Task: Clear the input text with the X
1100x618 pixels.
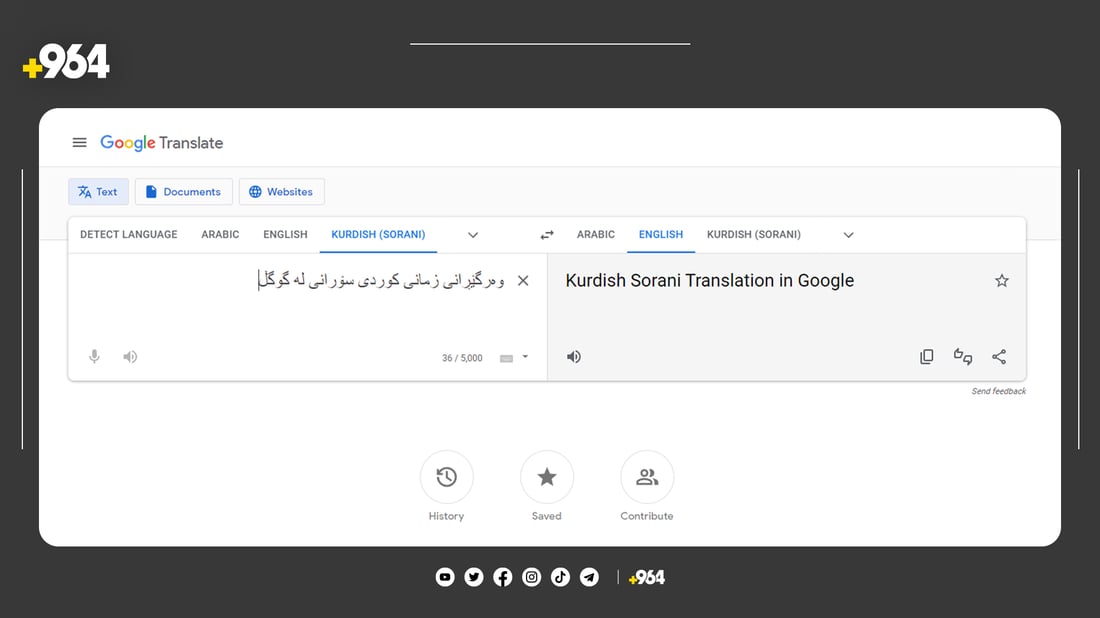Action: pos(522,281)
